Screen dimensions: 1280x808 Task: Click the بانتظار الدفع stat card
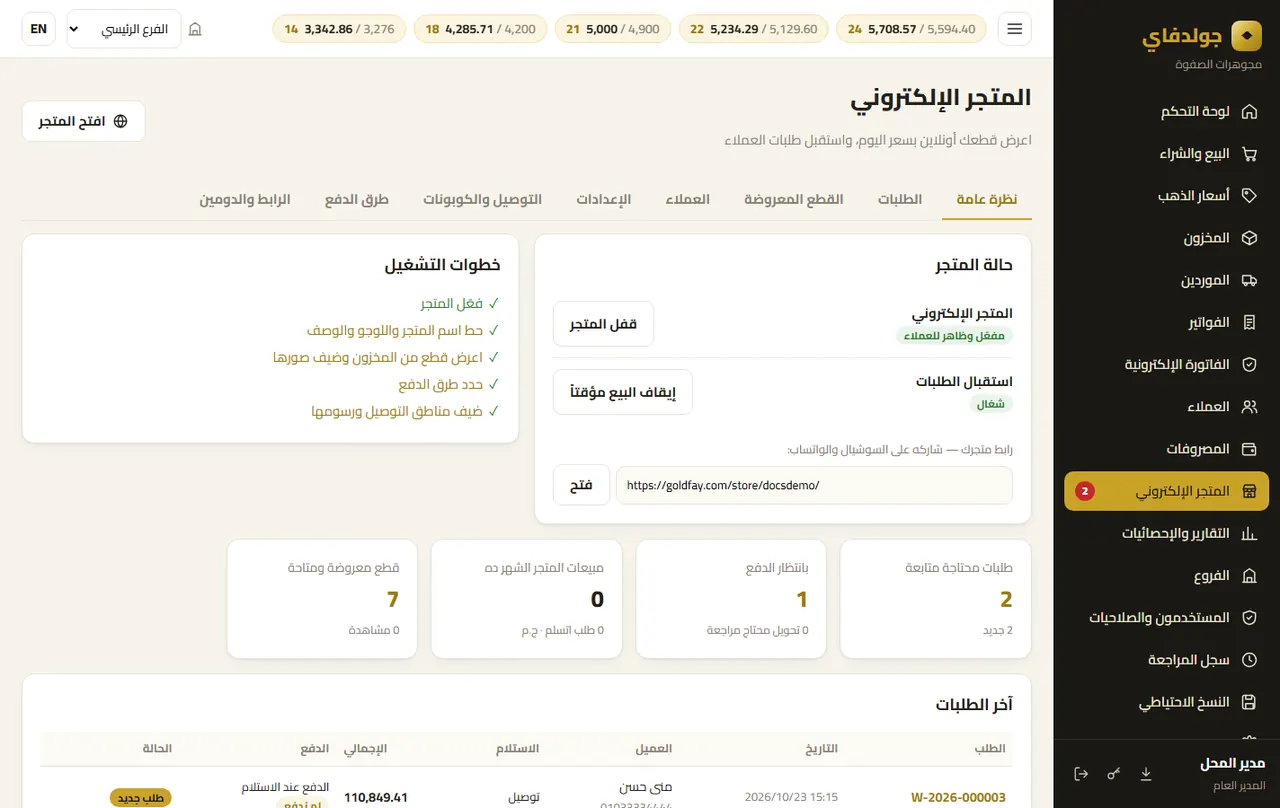pos(731,599)
